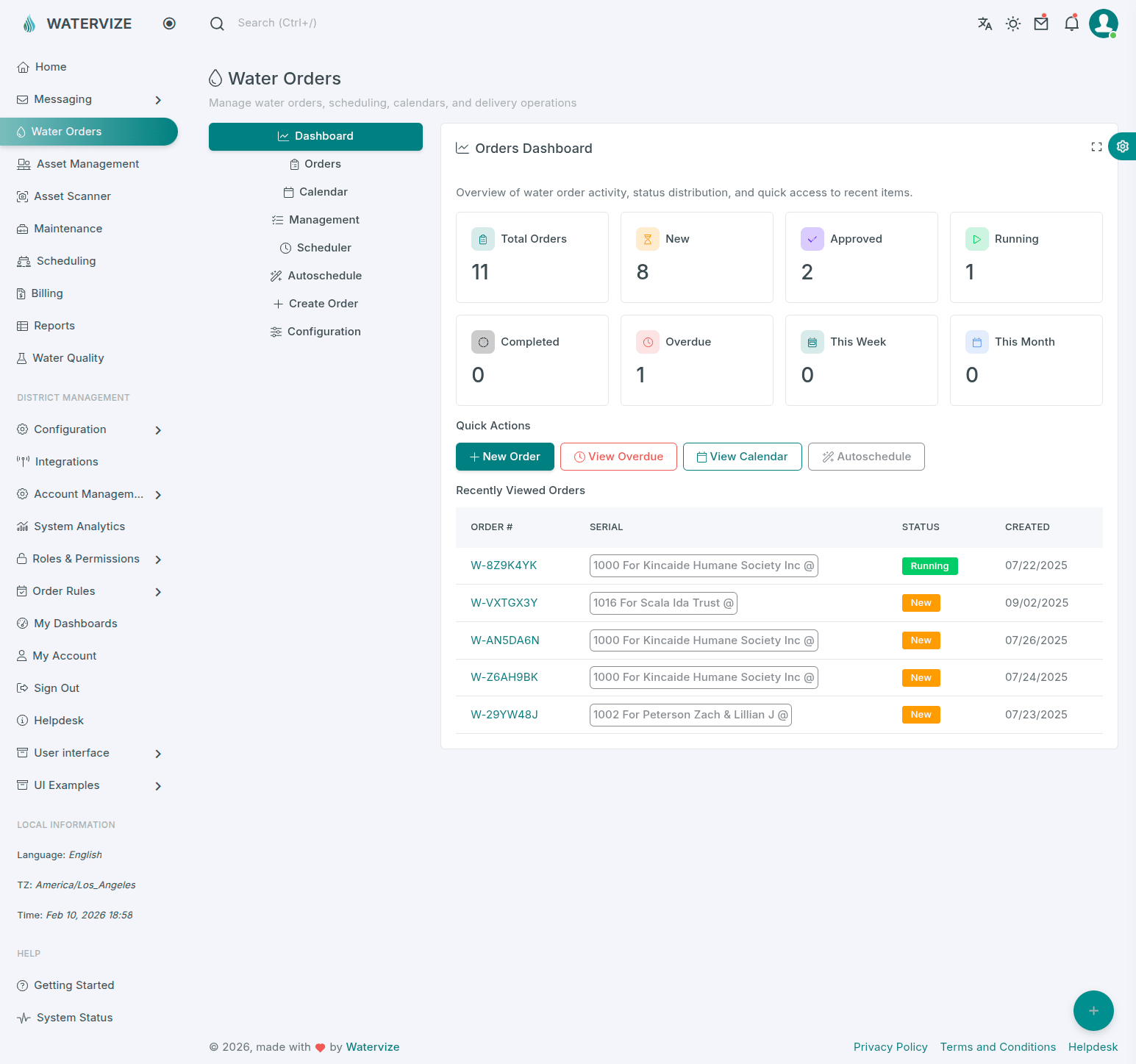Expand the Messaging menu chevron
This screenshot has width=1136, height=1064.
pos(158,100)
